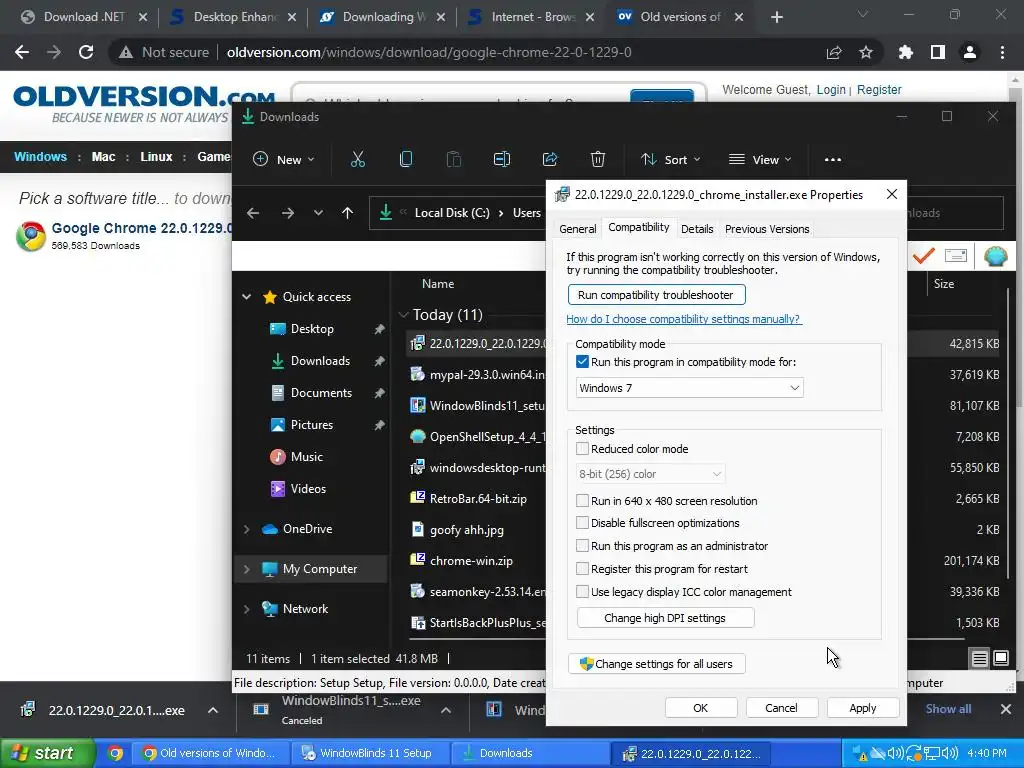Click Change high DPI settings button

(665, 618)
